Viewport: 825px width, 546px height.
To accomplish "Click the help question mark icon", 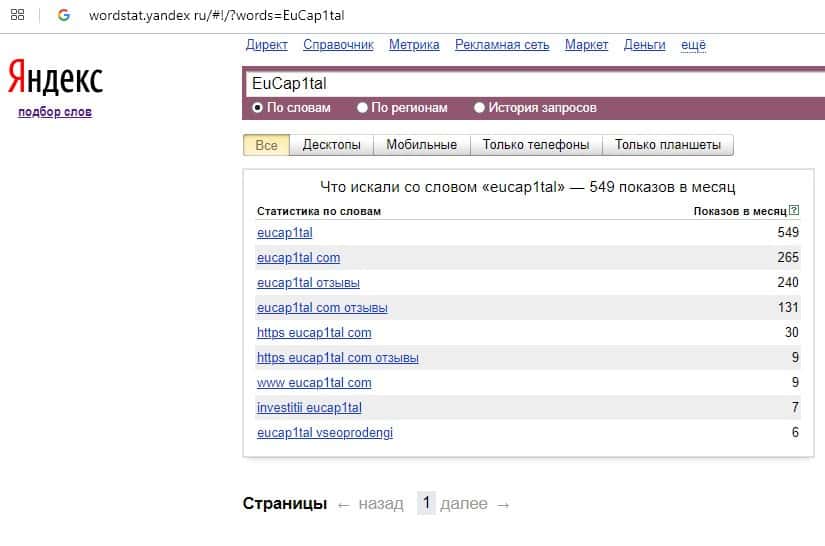I will coord(794,211).
